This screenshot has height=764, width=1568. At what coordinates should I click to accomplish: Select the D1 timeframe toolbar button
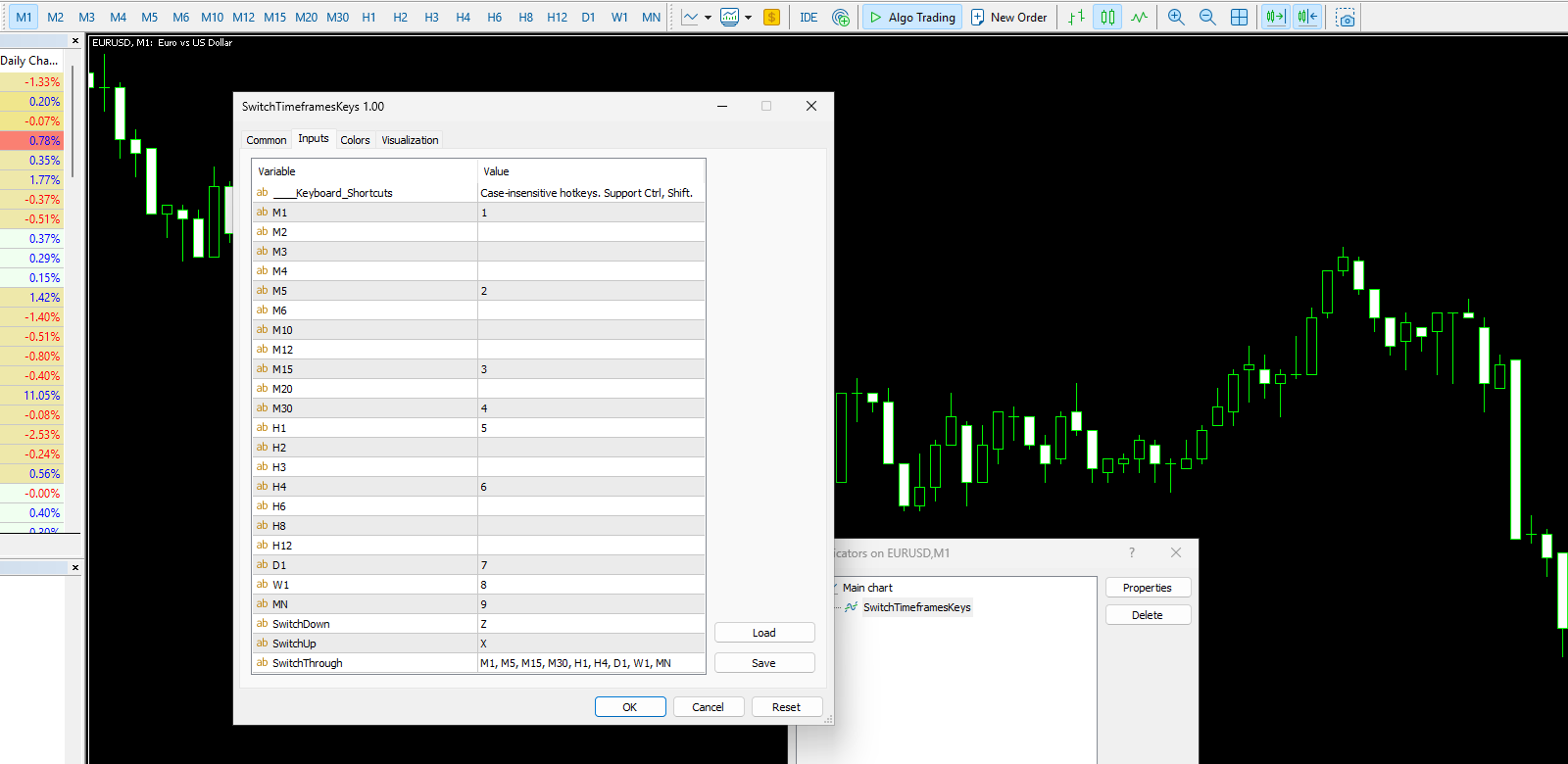coord(588,17)
